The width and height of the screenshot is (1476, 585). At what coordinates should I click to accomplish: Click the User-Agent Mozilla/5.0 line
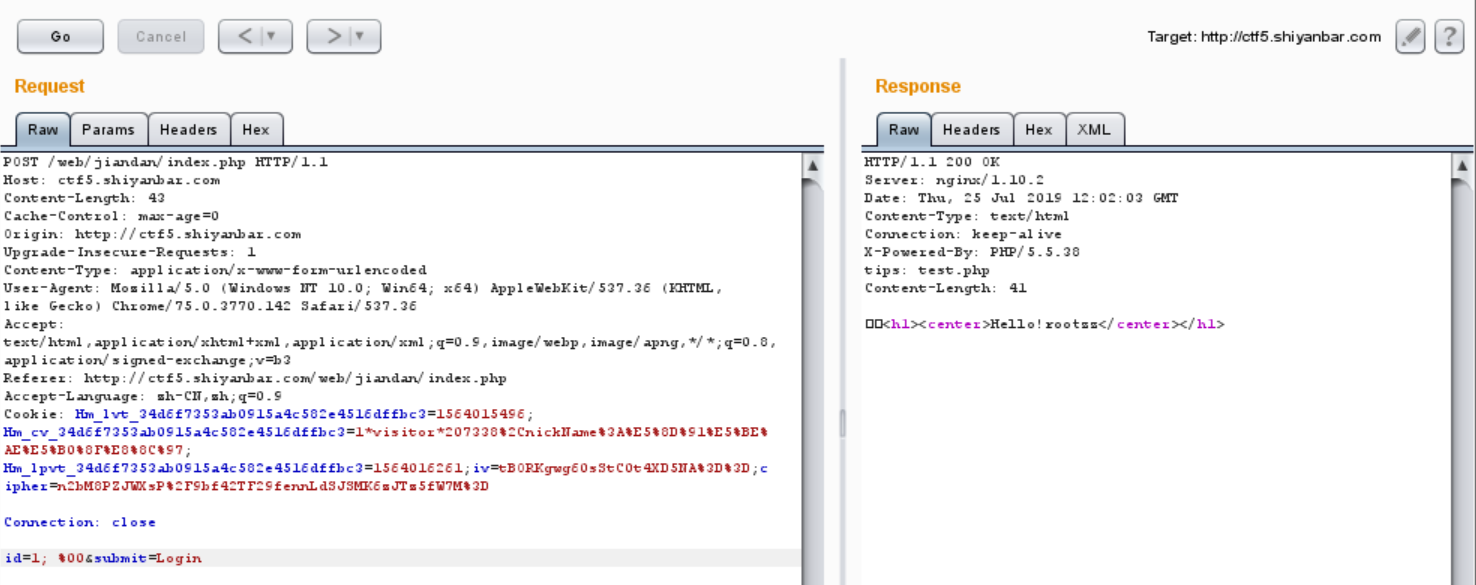coord(364,288)
